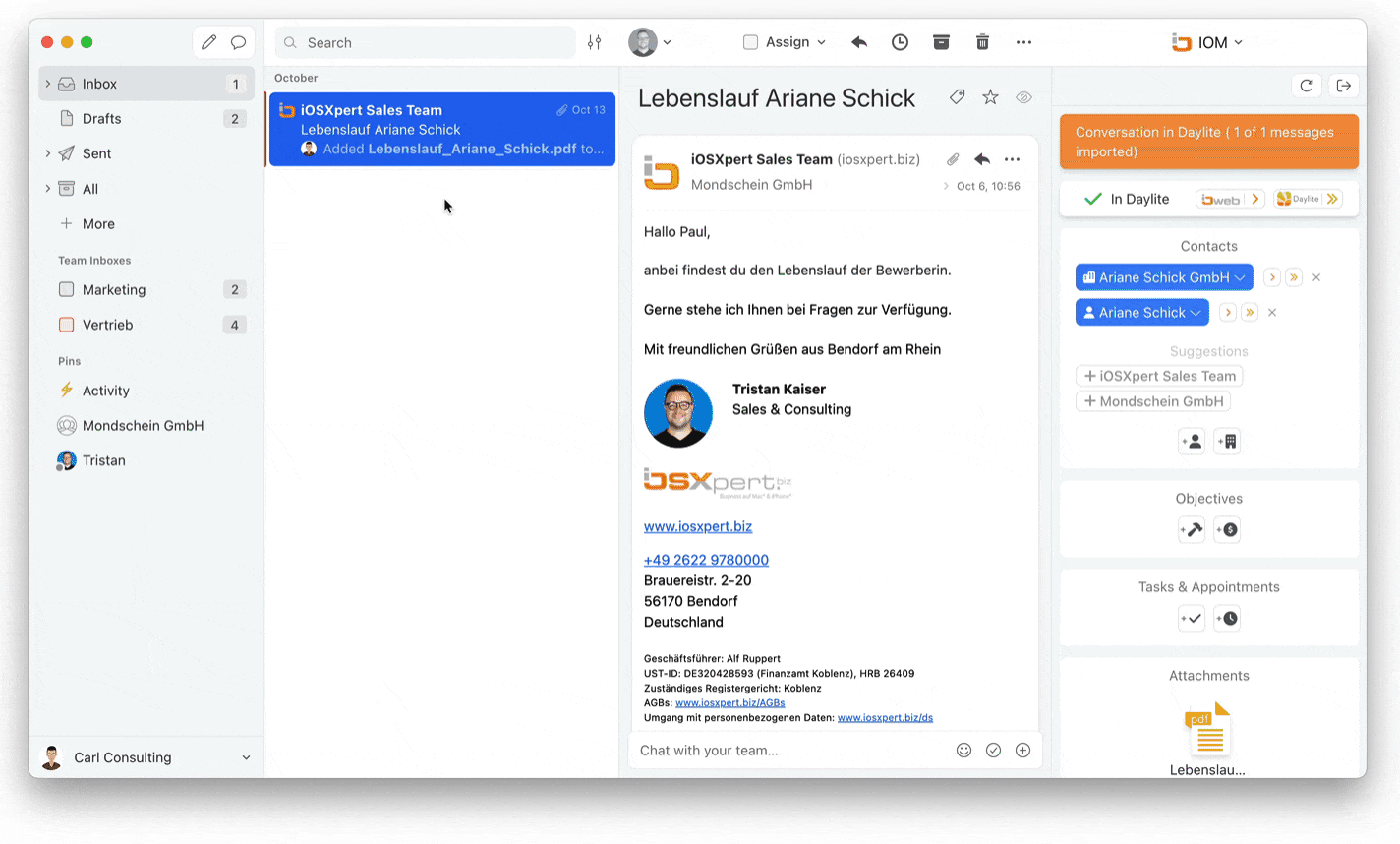The height and width of the screenshot is (844, 1400).
Task: Remove Ariane Schick GmbH contact link
Action: click(1316, 278)
